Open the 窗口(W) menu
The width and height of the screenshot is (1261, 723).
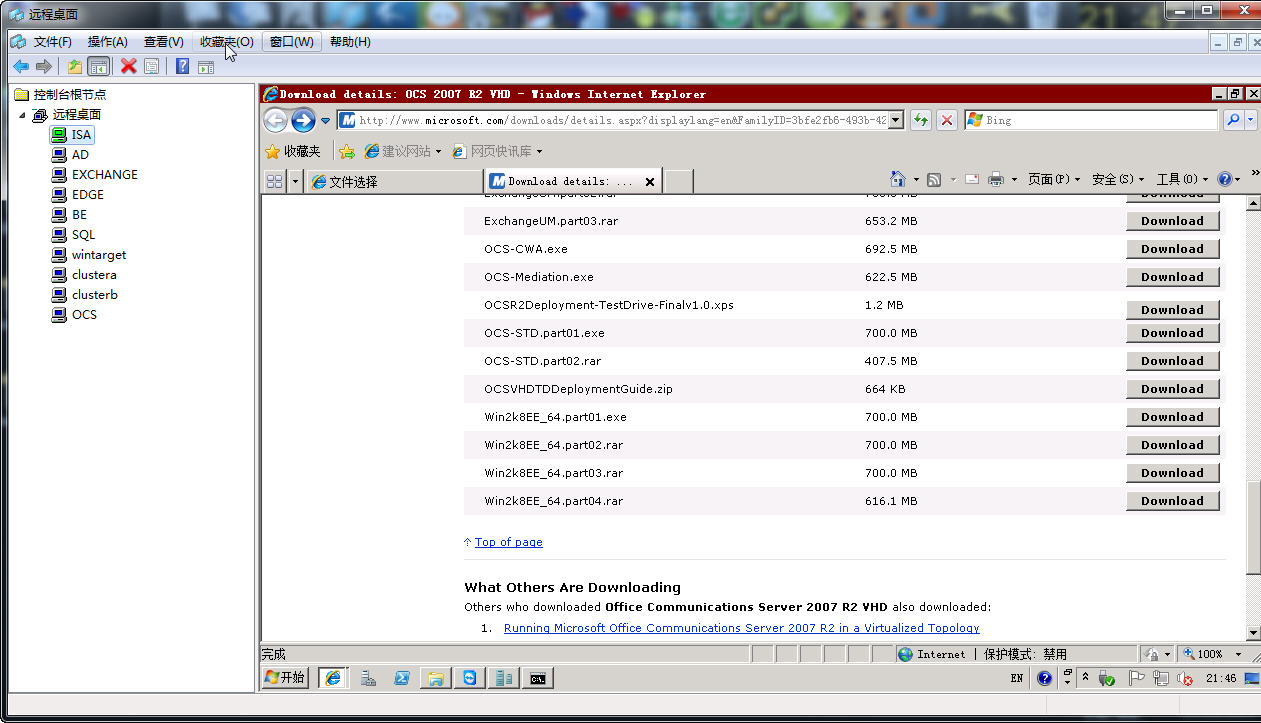click(291, 42)
